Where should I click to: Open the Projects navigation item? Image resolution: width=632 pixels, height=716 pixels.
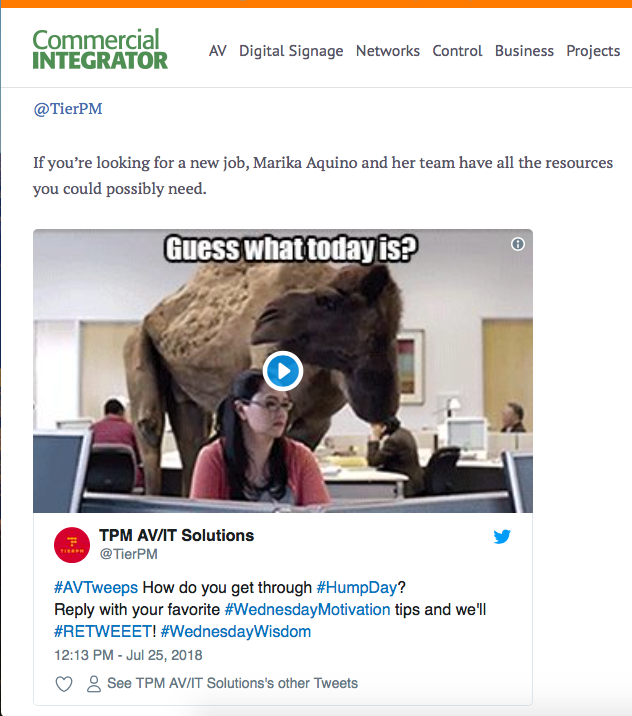(x=593, y=51)
